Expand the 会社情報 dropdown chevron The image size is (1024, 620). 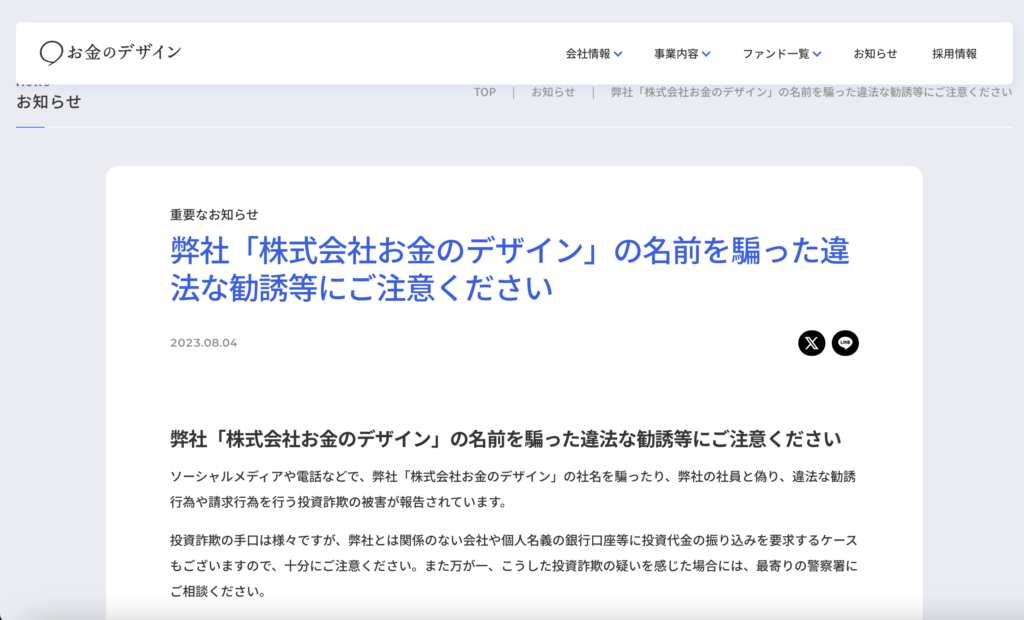pyautogui.click(x=618, y=54)
